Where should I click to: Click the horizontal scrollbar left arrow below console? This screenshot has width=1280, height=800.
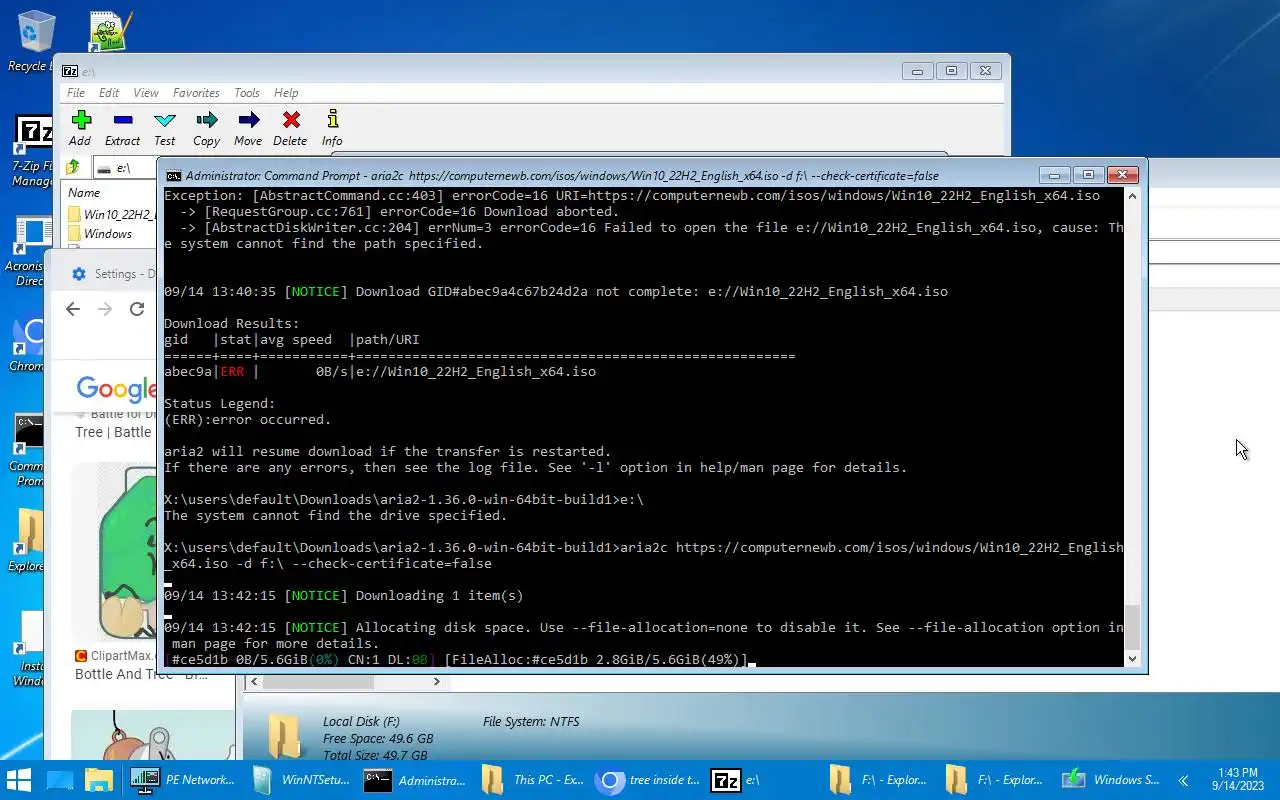(x=254, y=682)
